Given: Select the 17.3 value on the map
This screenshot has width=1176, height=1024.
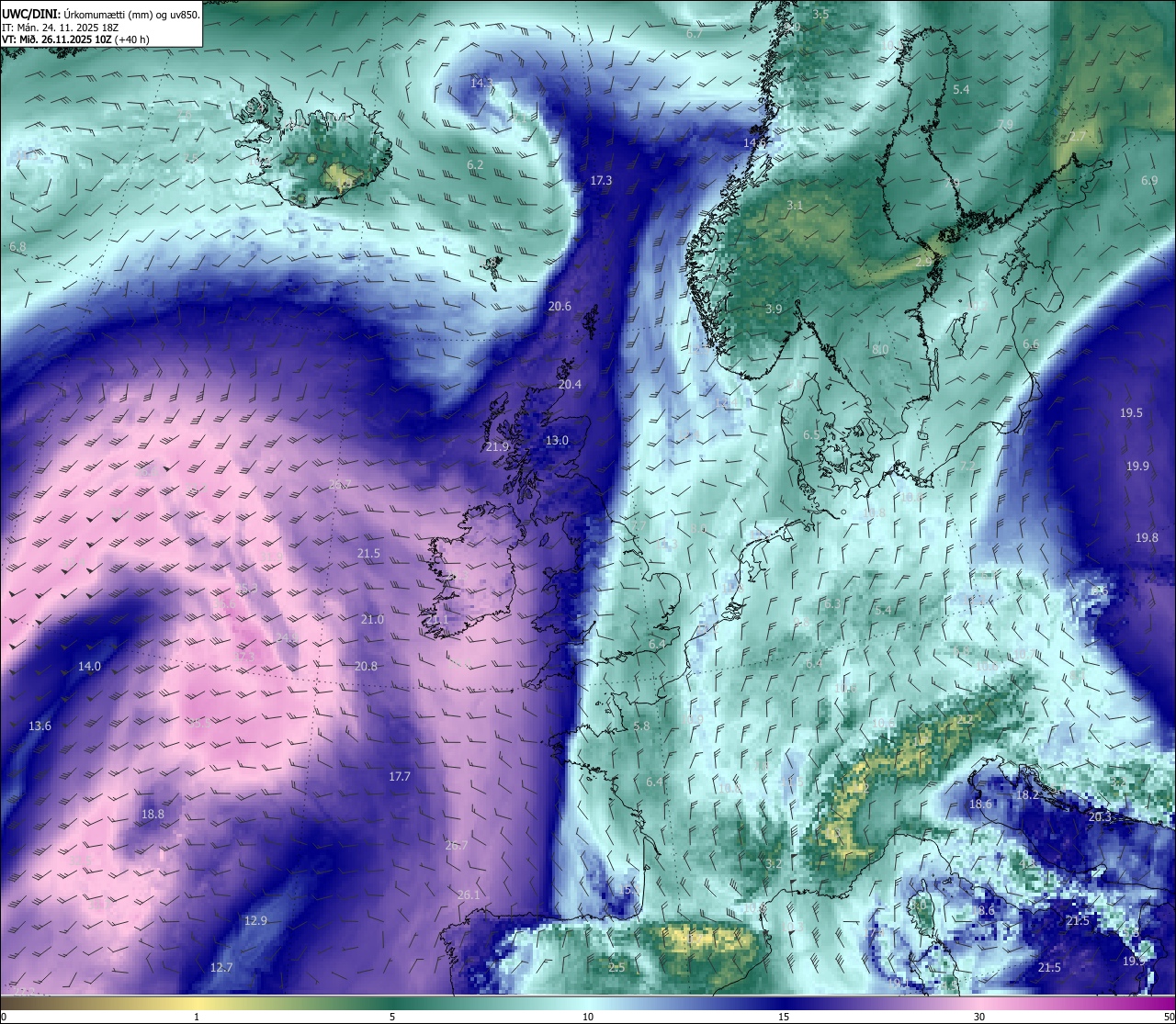Looking at the screenshot, I should (601, 181).
